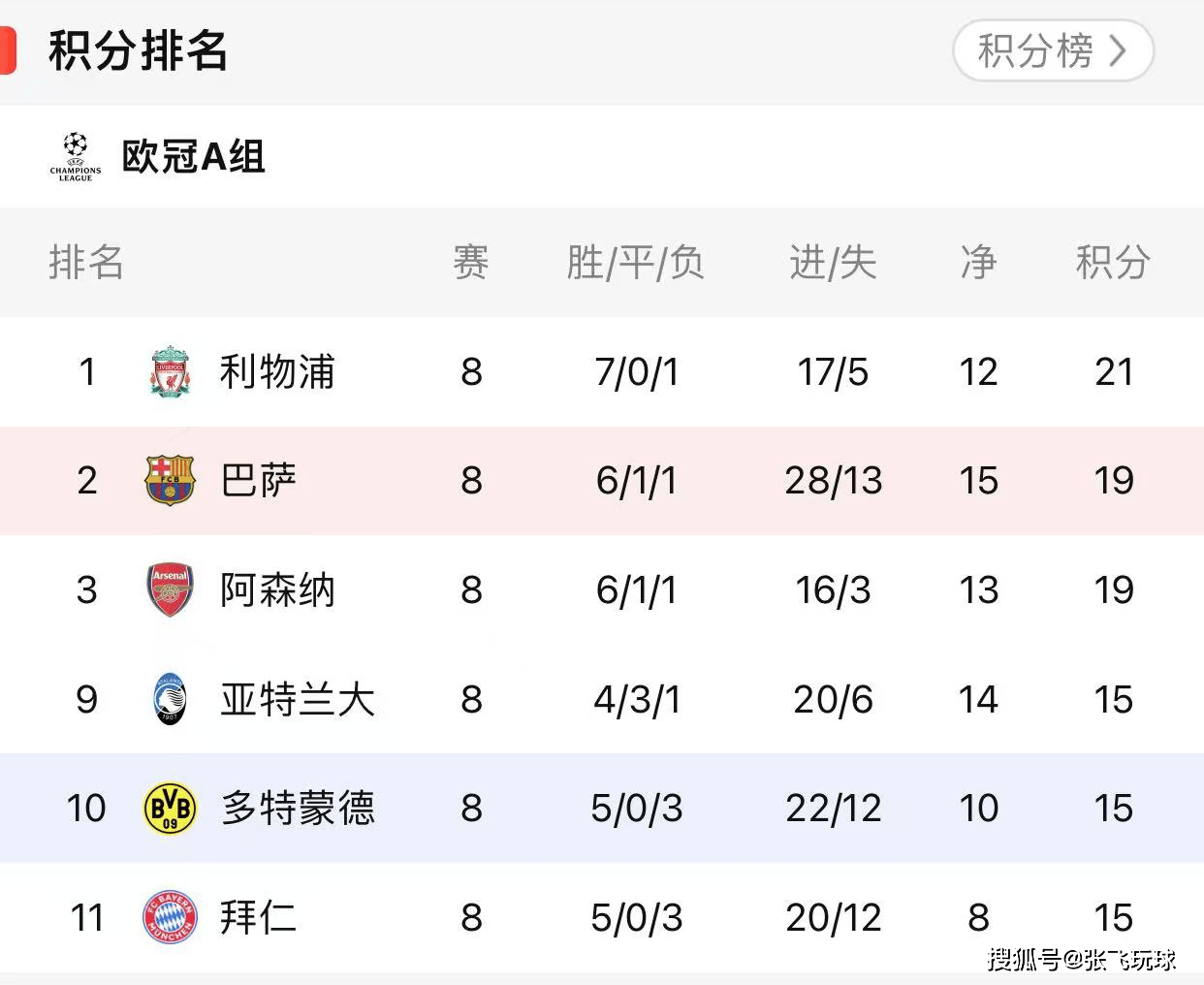Click the 进/失 goals column header
Viewport: 1204px width, 985px height.
click(833, 263)
